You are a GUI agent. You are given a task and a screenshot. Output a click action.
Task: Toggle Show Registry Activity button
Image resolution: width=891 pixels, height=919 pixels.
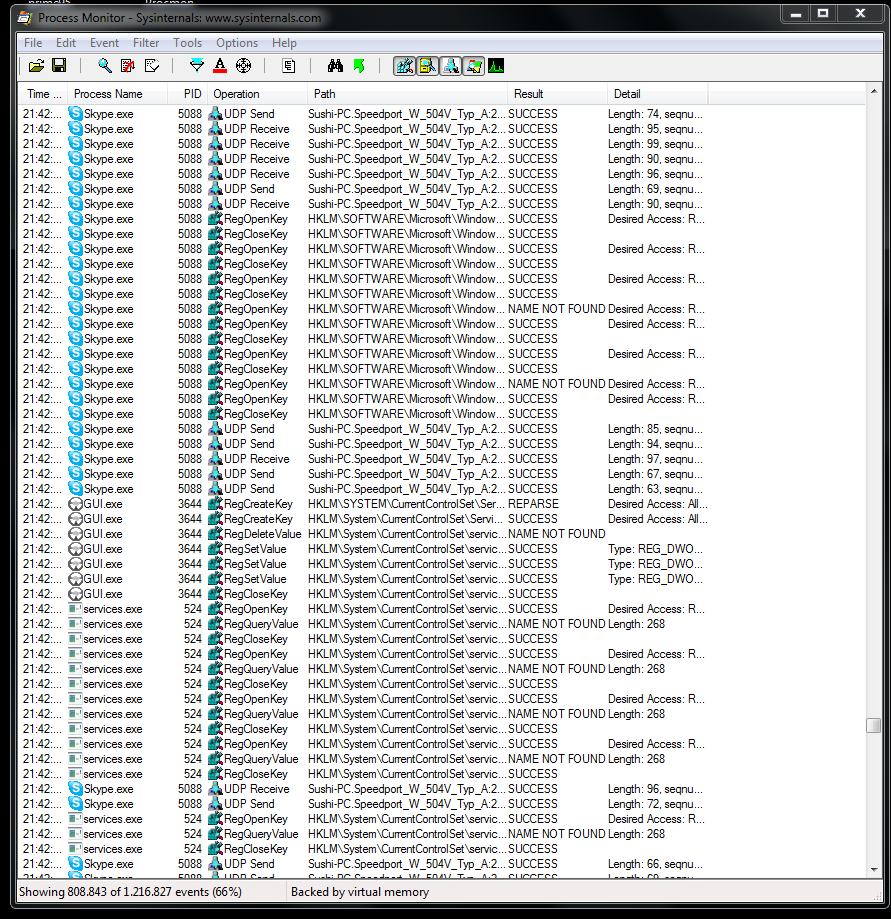coord(404,66)
